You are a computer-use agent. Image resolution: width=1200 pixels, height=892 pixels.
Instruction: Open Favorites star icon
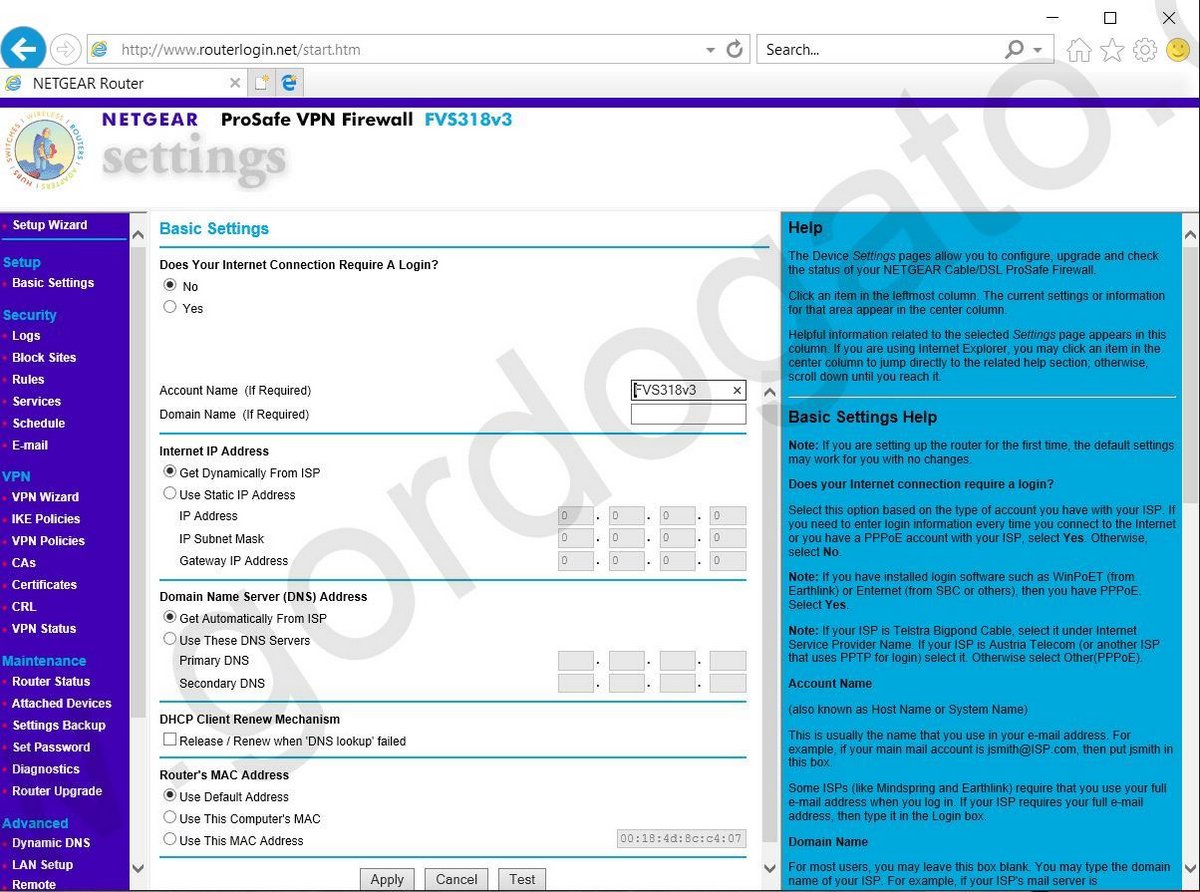1112,50
